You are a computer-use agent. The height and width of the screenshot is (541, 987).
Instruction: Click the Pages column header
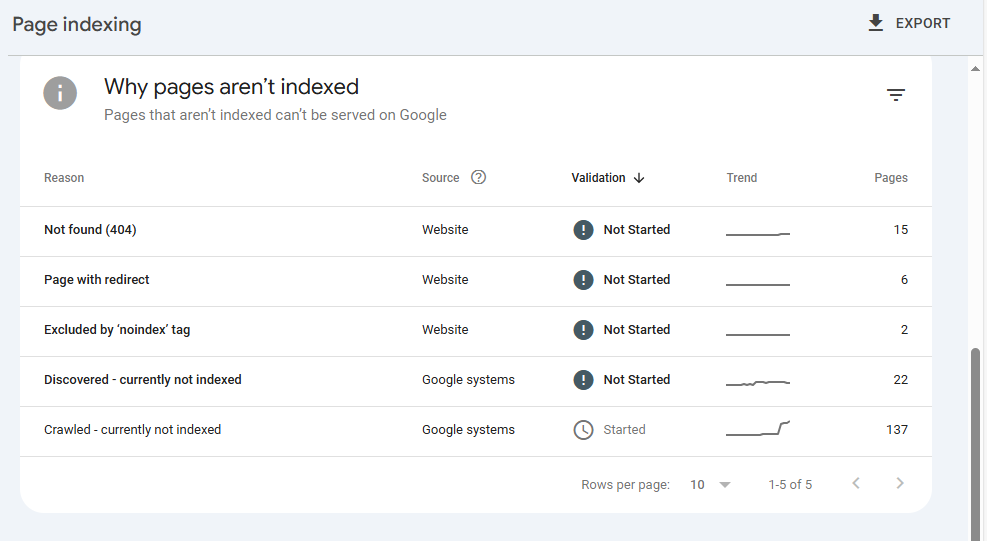(890, 178)
